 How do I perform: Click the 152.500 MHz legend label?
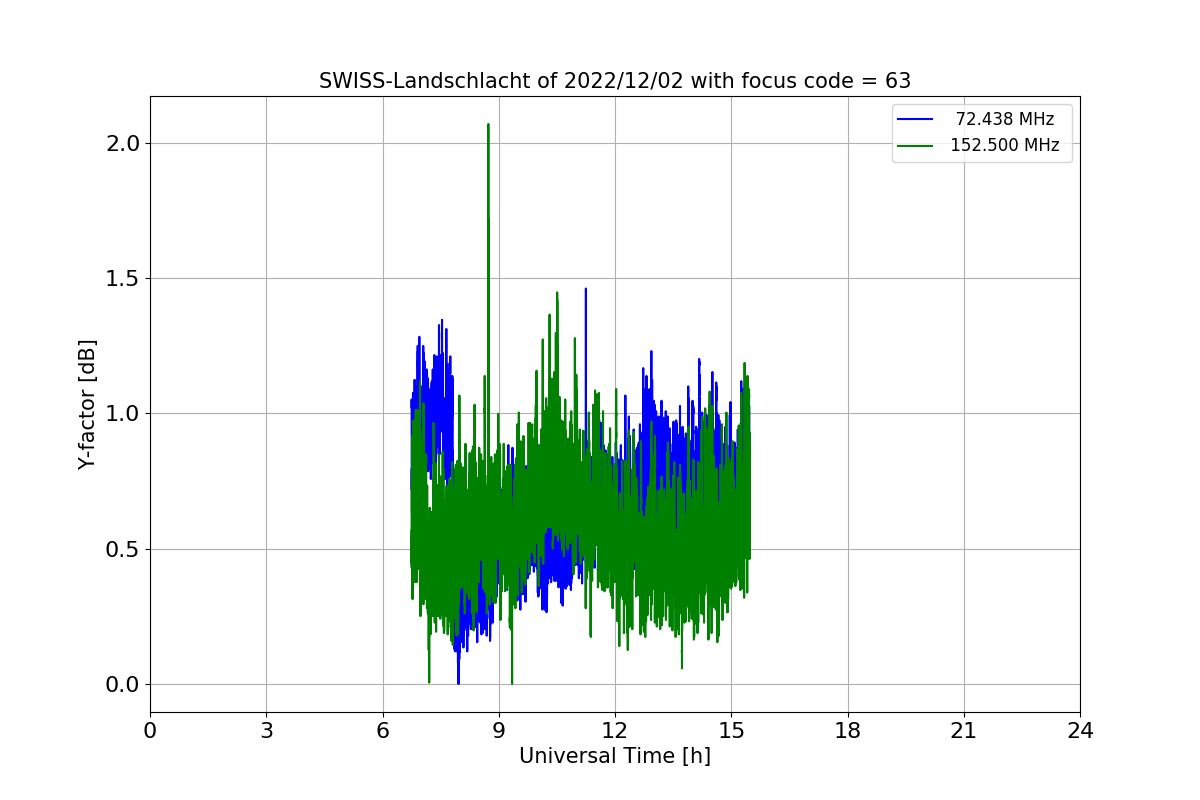[1005, 145]
